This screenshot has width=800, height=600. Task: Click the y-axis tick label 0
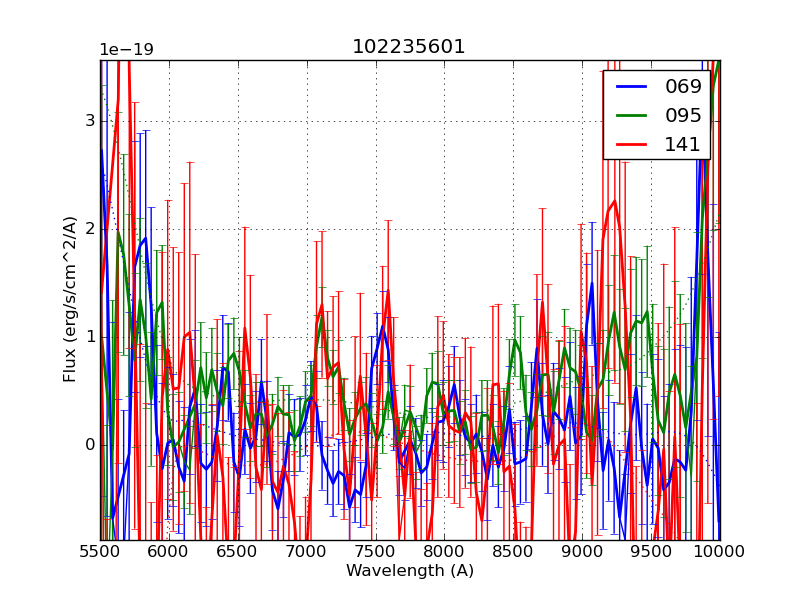(x=90, y=445)
